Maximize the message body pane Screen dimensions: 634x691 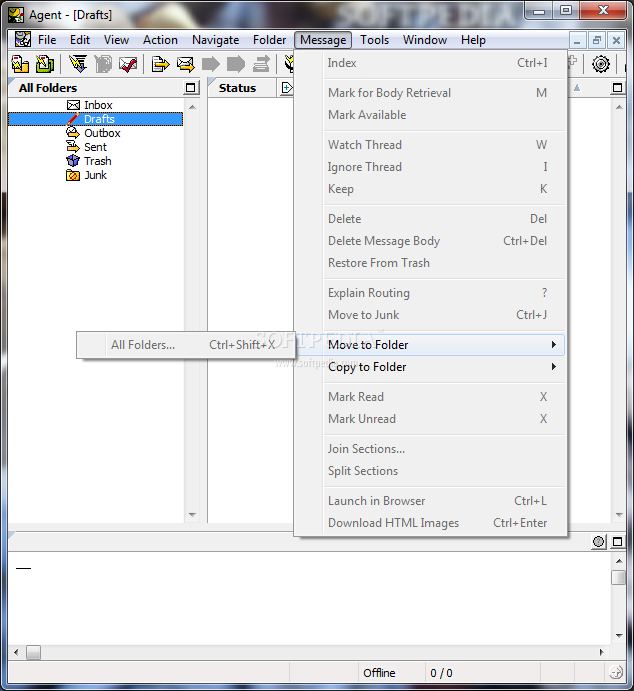coord(617,542)
